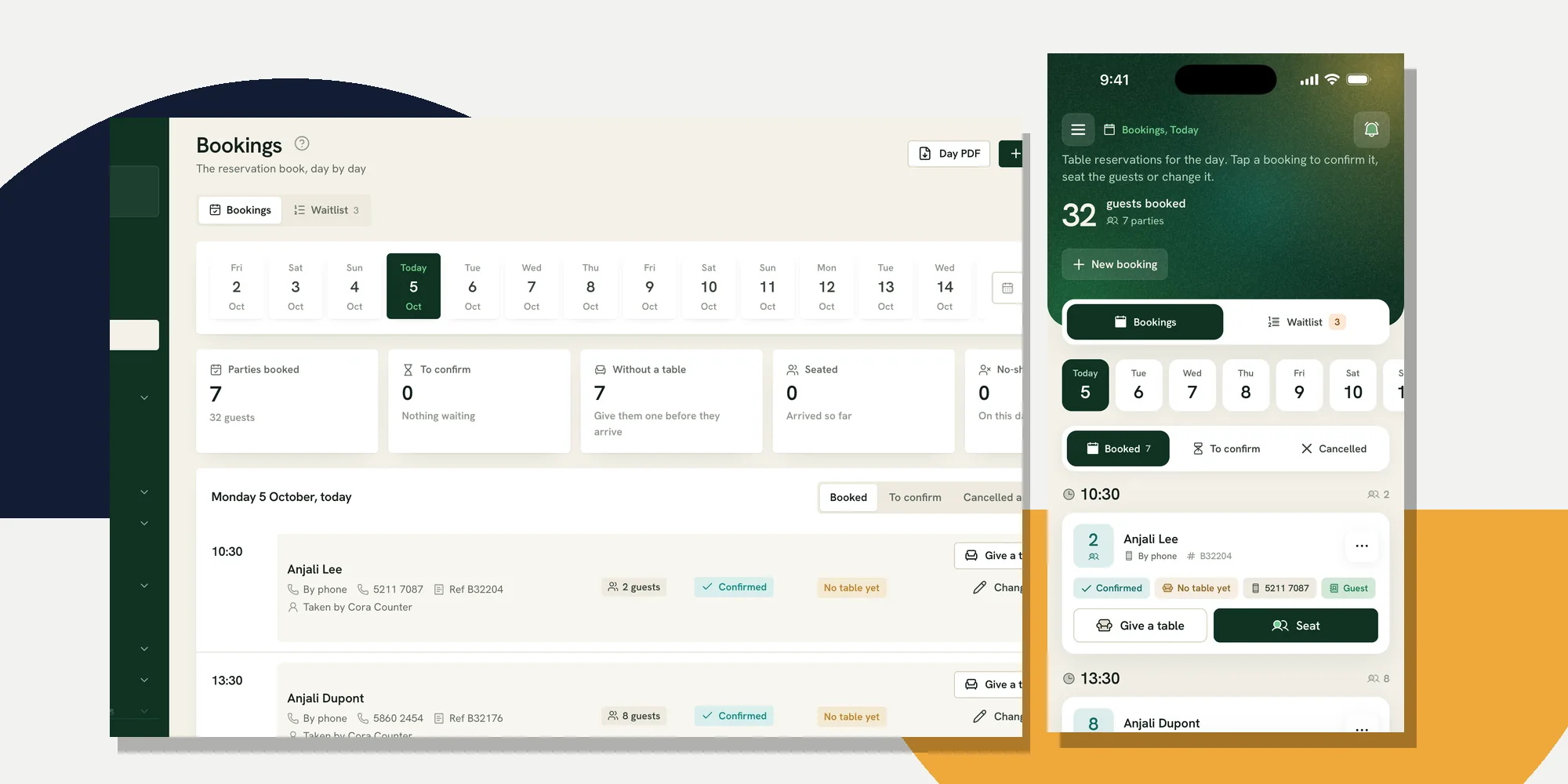Select Wed 7 Oct in date strip
1568x784 pixels.
click(x=532, y=286)
